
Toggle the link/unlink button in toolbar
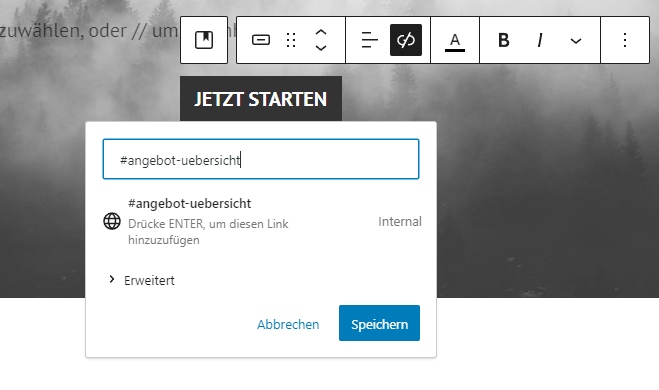[x=406, y=40]
